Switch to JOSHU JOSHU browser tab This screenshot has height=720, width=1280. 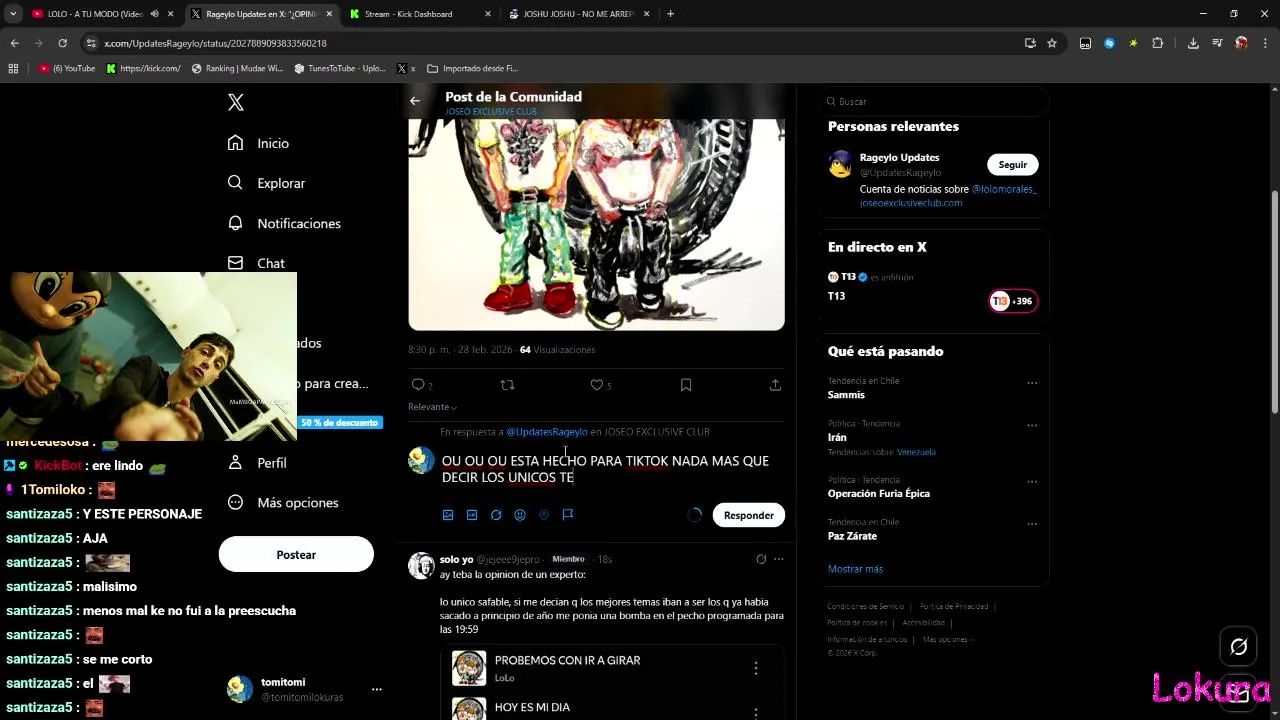pyautogui.click(x=578, y=14)
